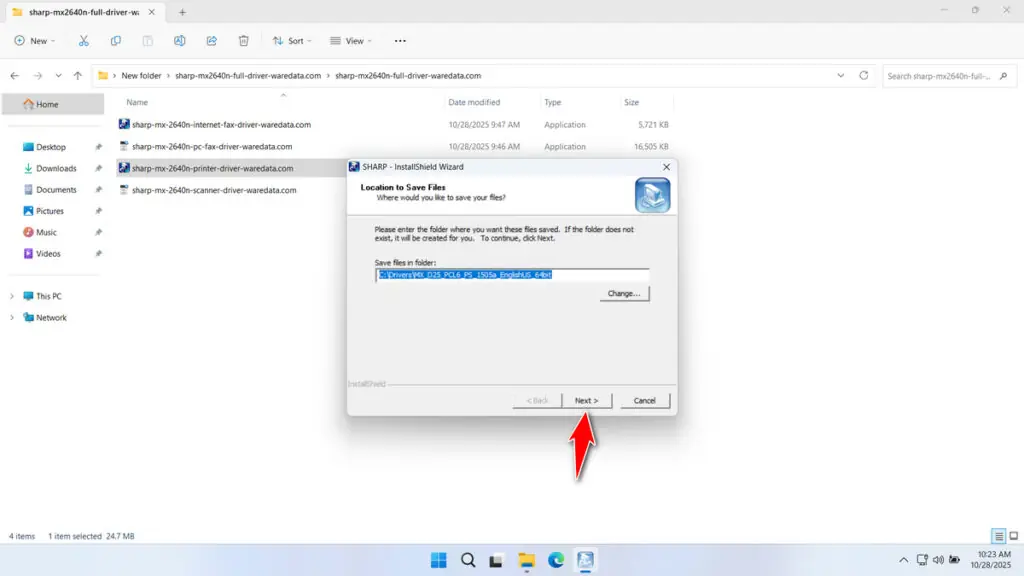Cut the selected file

(84, 41)
